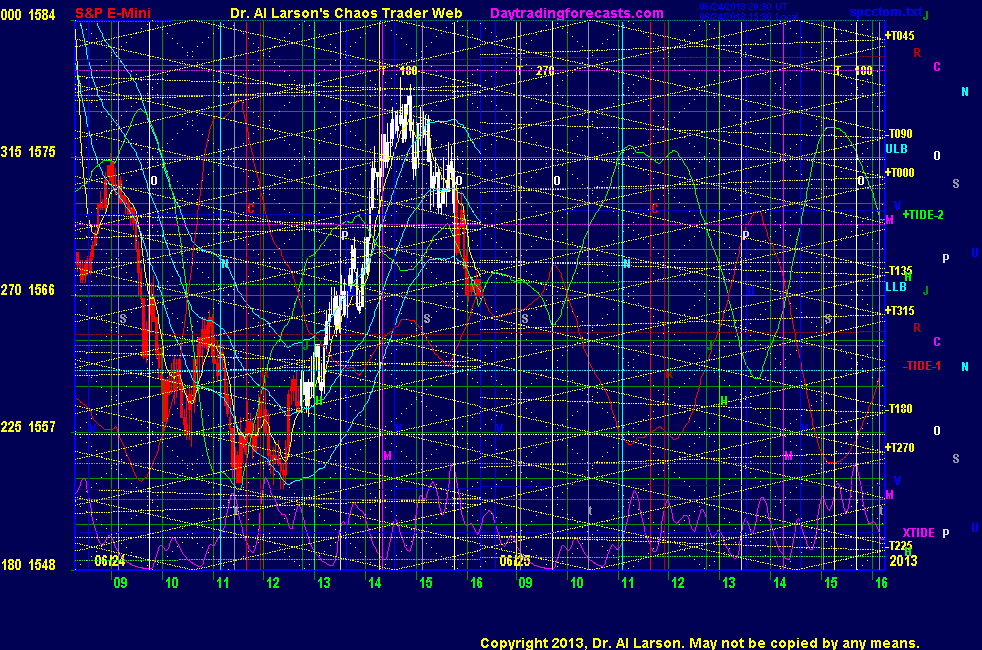Select the +T045 level label
This screenshot has width=982, height=650.
[x=899, y=36]
